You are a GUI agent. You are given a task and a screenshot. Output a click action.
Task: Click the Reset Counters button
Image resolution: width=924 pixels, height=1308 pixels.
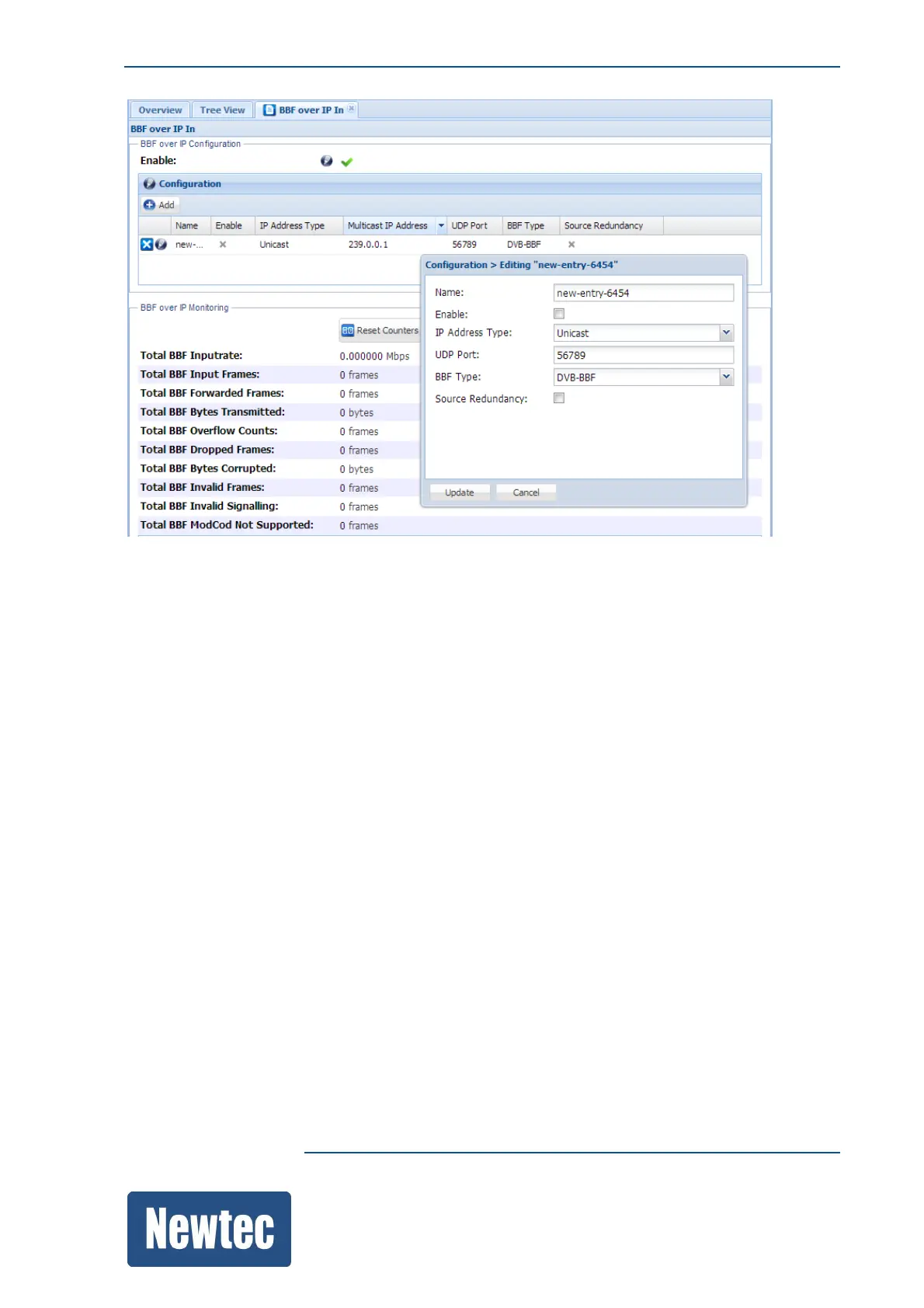point(380,331)
